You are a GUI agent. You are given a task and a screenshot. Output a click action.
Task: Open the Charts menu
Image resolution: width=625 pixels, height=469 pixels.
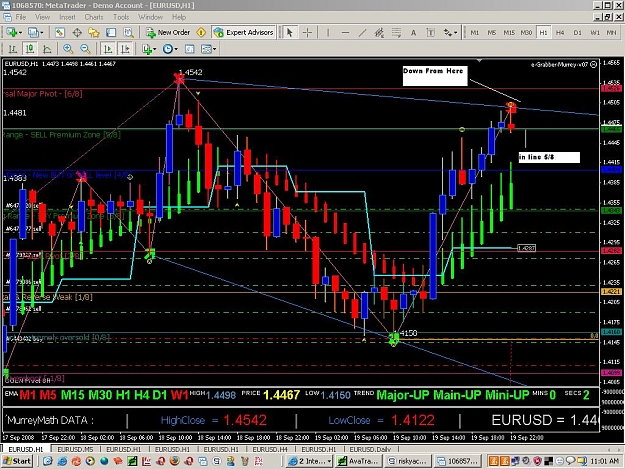[94, 17]
